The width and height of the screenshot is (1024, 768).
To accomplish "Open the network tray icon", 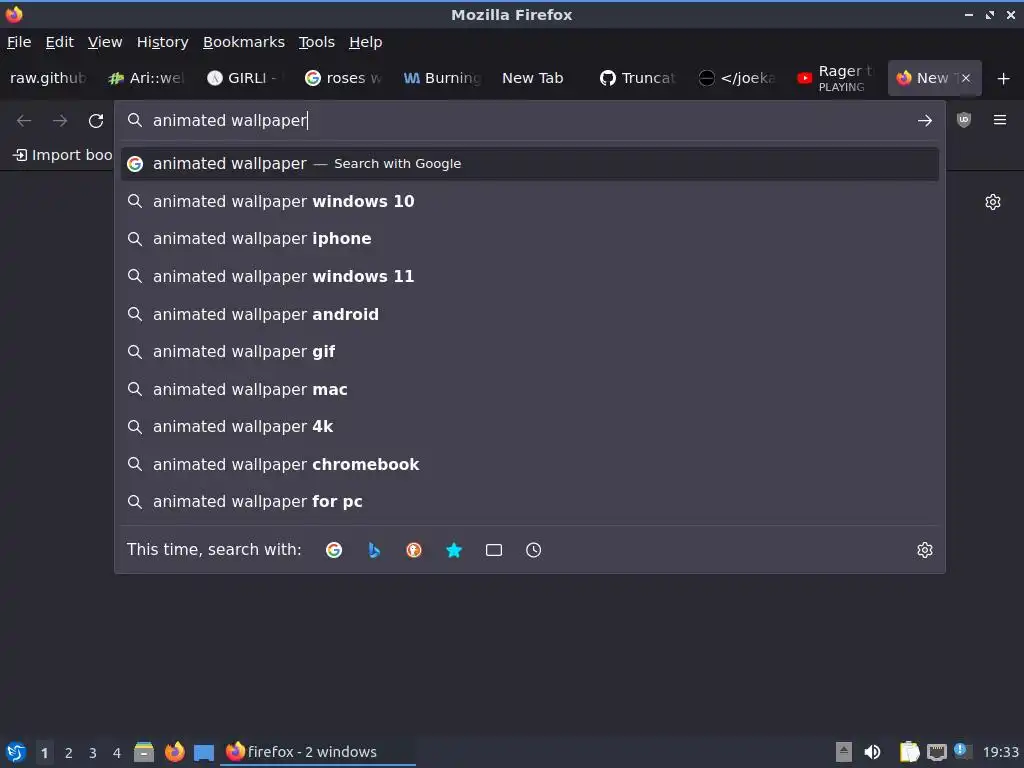I will [936, 752].
